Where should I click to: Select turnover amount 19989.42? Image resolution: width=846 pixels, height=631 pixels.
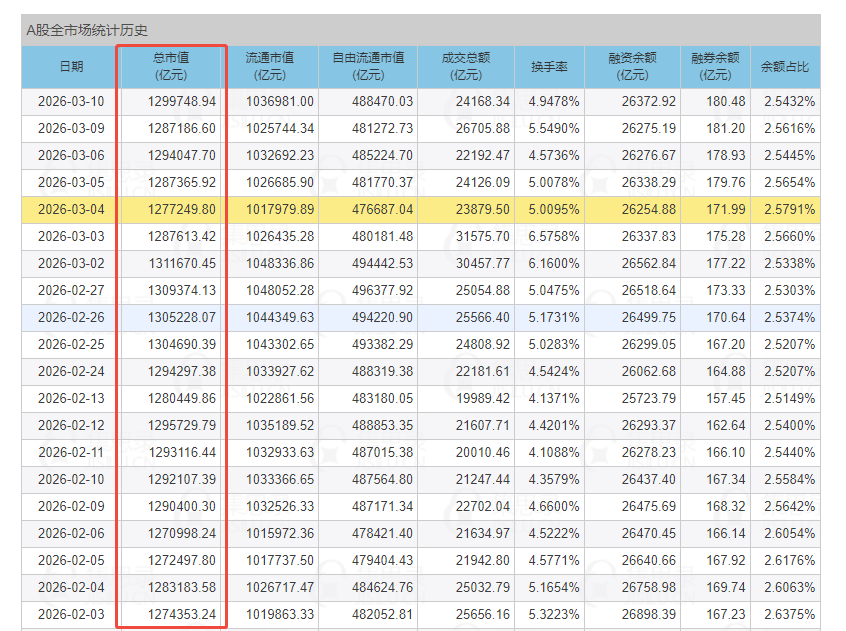coord(483,398)
